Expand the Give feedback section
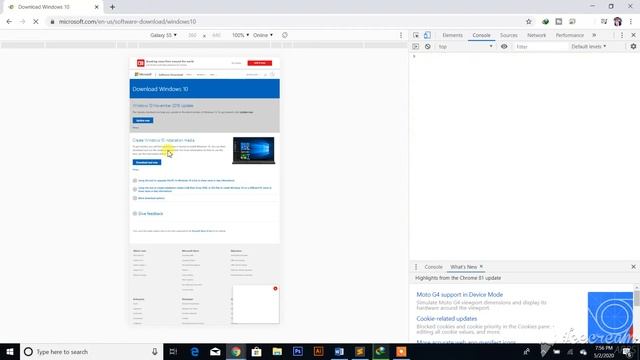This screenshot has width=640, height=360. tap(148, 213)
